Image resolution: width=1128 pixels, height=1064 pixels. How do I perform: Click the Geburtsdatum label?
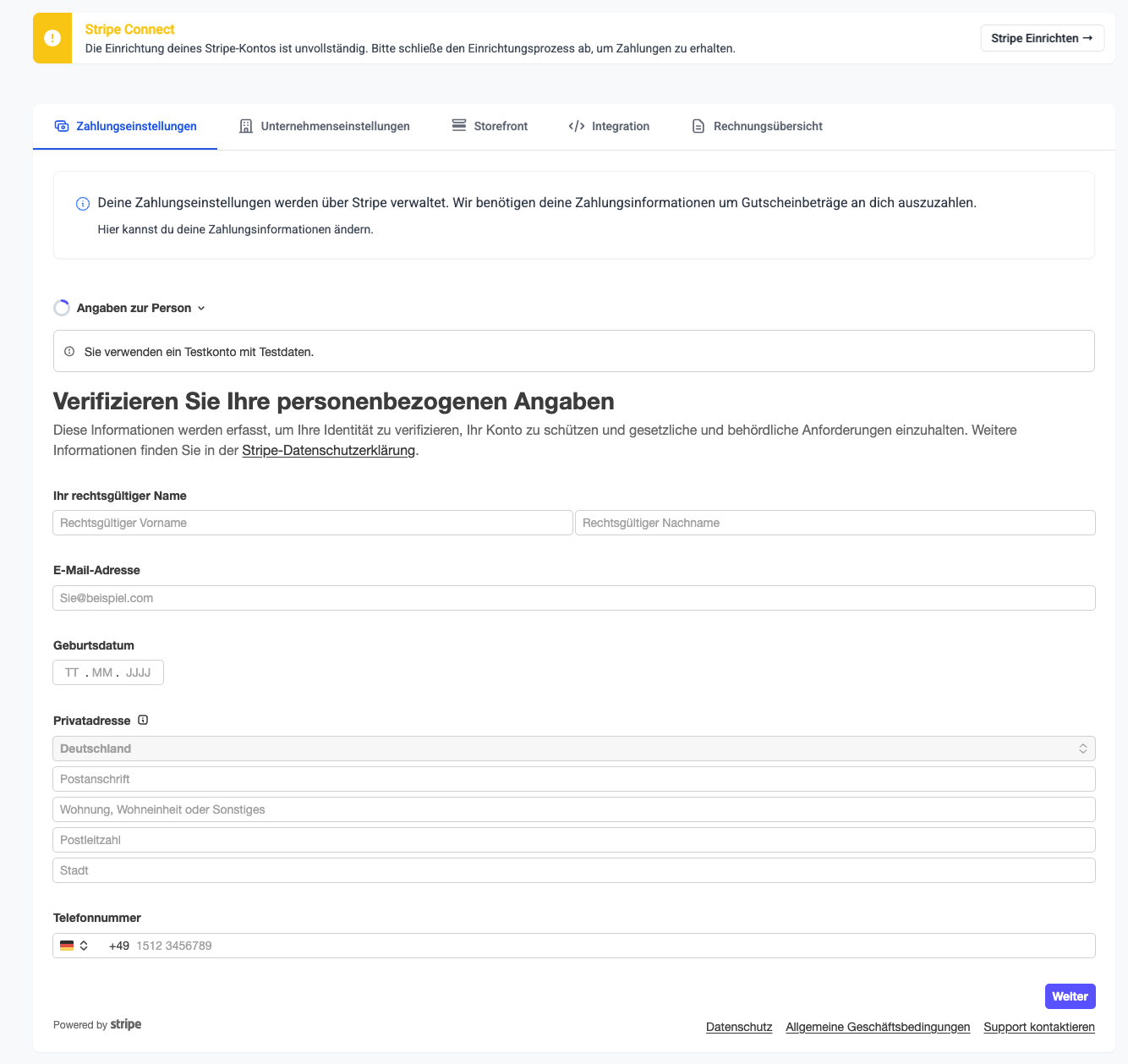pyautogui.click(x=94, y=645)
